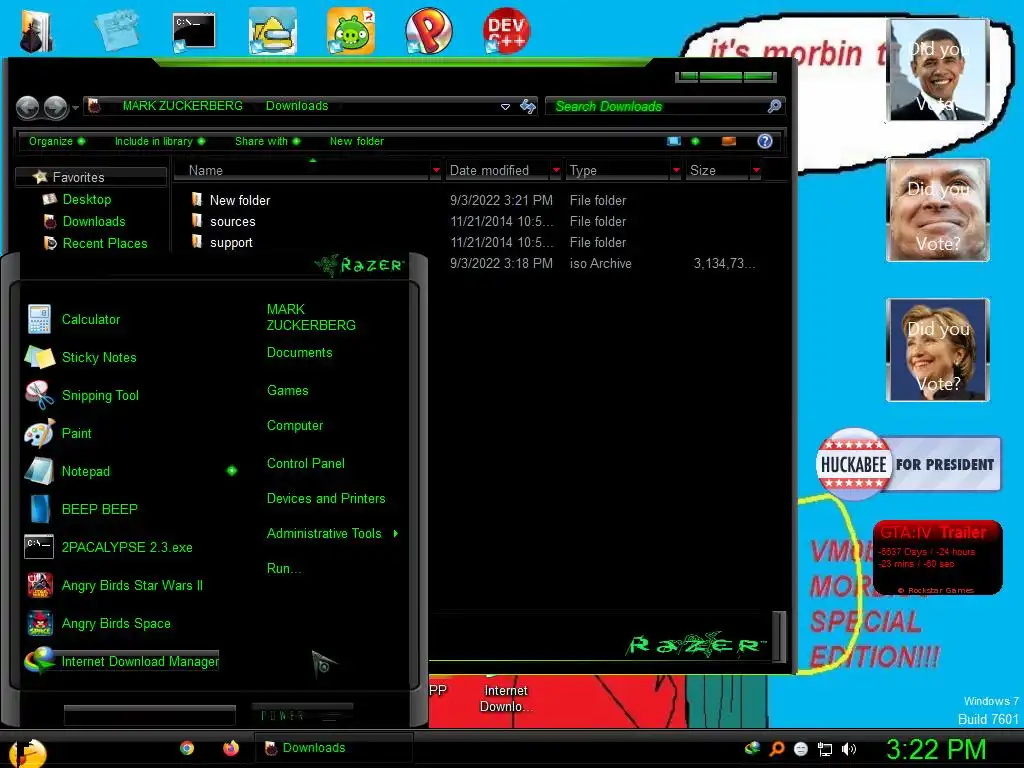Click the POWER button in Start menu
The image size is (1024, 768).
coord(302,715)
